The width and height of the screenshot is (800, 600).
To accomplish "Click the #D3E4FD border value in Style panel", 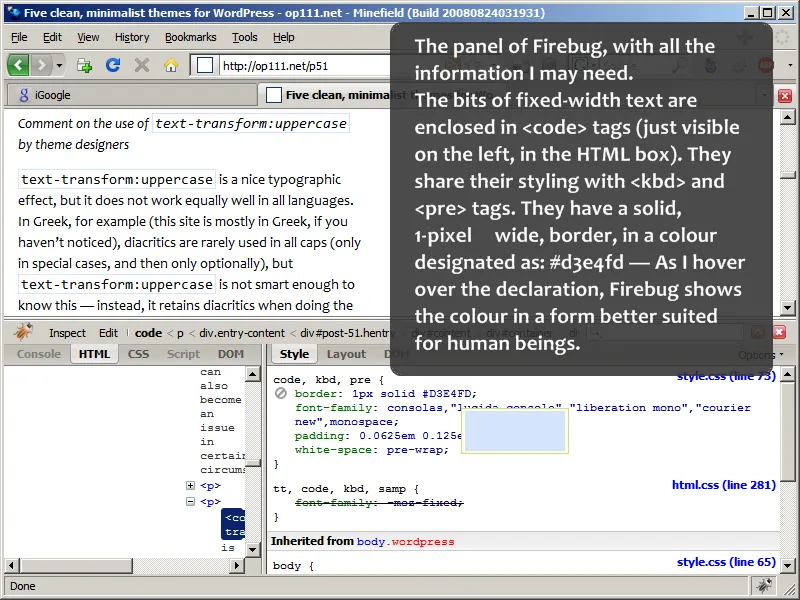I will tap(449, 394).
